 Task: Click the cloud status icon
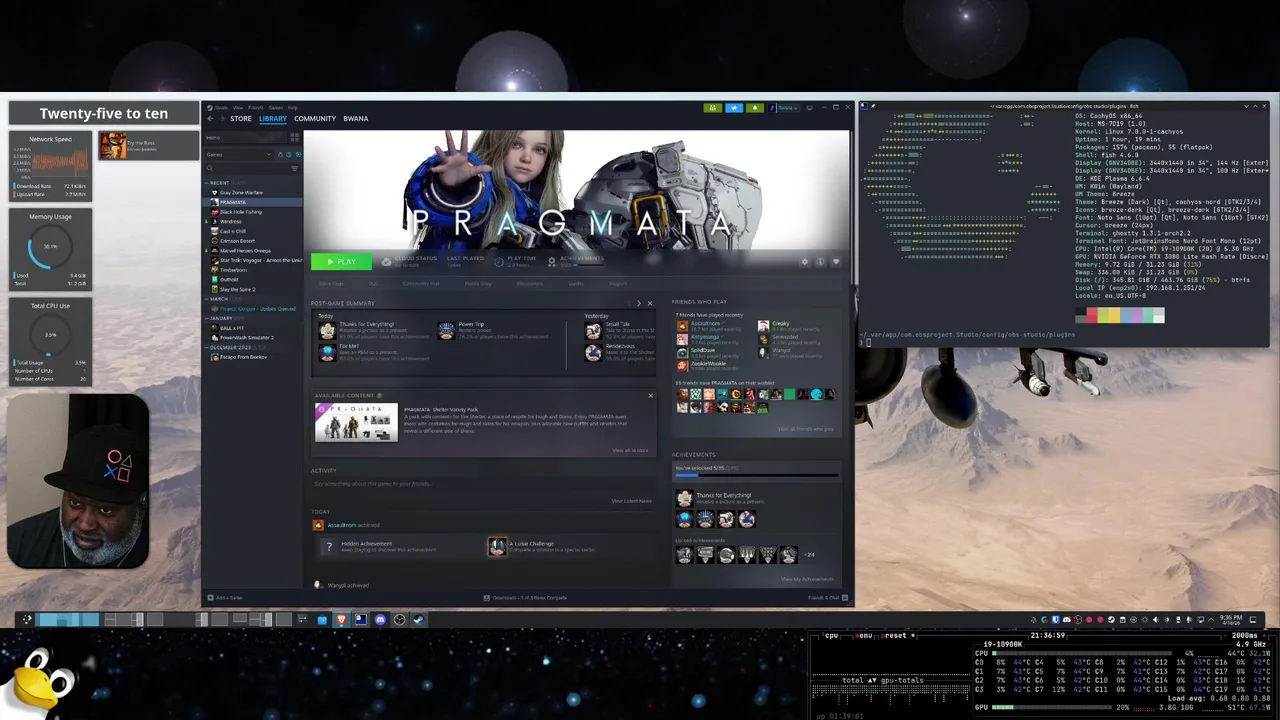click(387, 262)
